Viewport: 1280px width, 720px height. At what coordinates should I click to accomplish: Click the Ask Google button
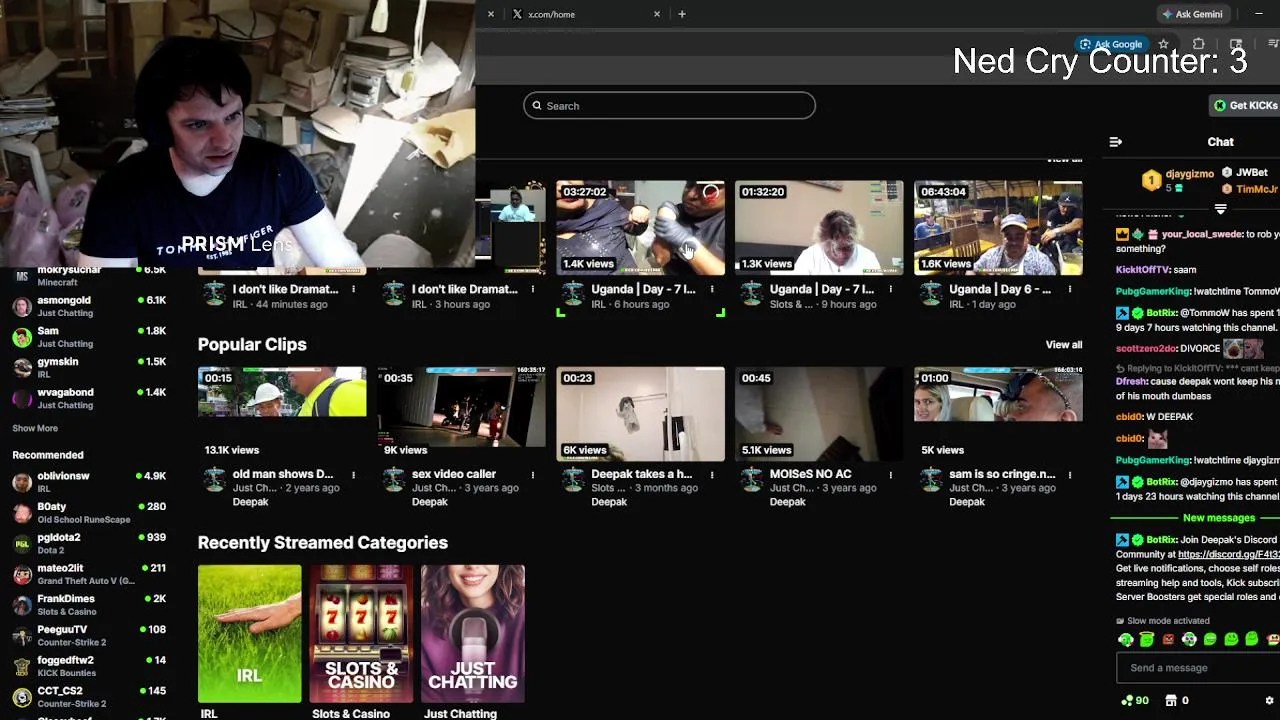click(1110, 44)
